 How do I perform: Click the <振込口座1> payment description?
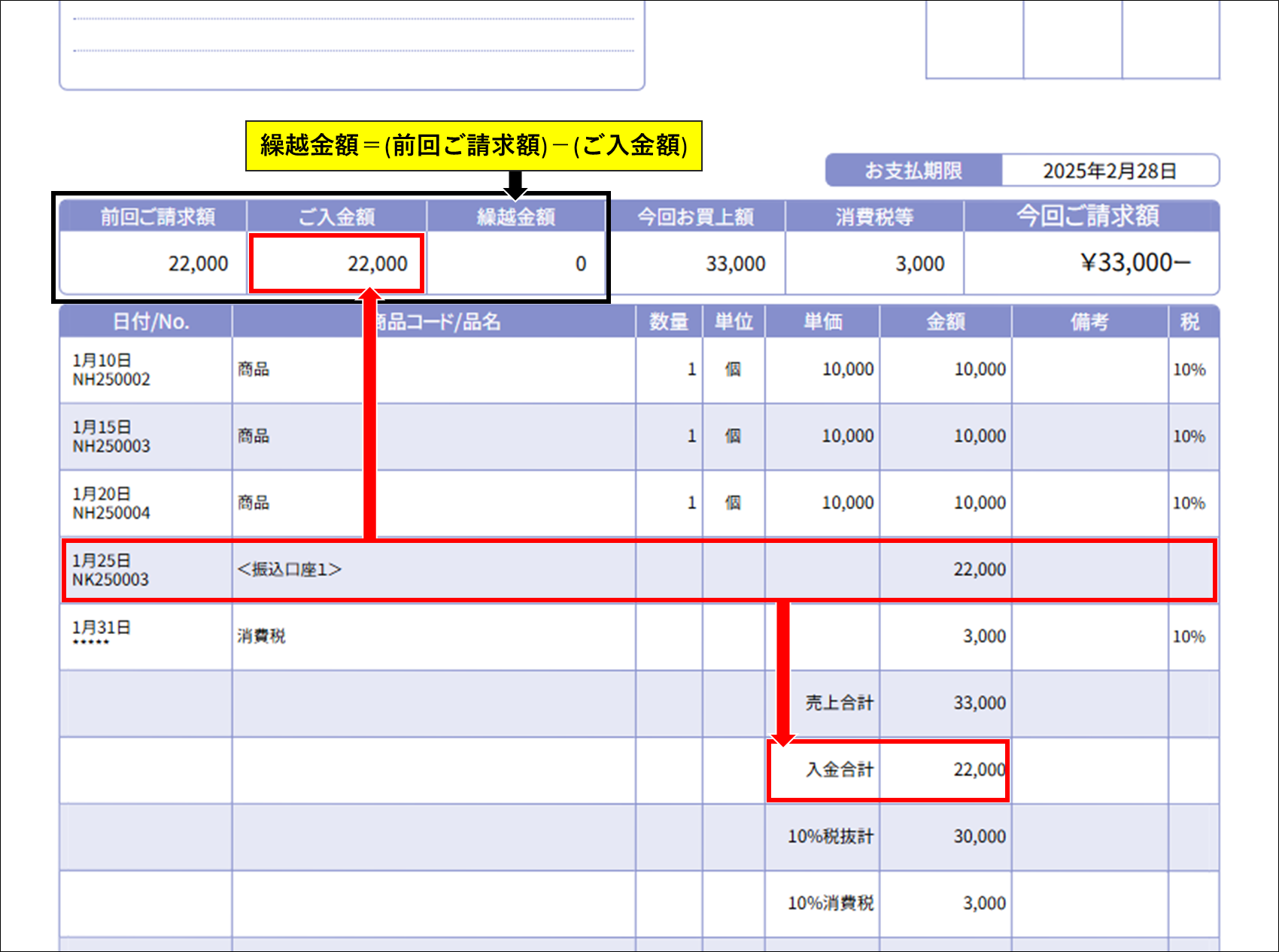click(x=290, y=570)
